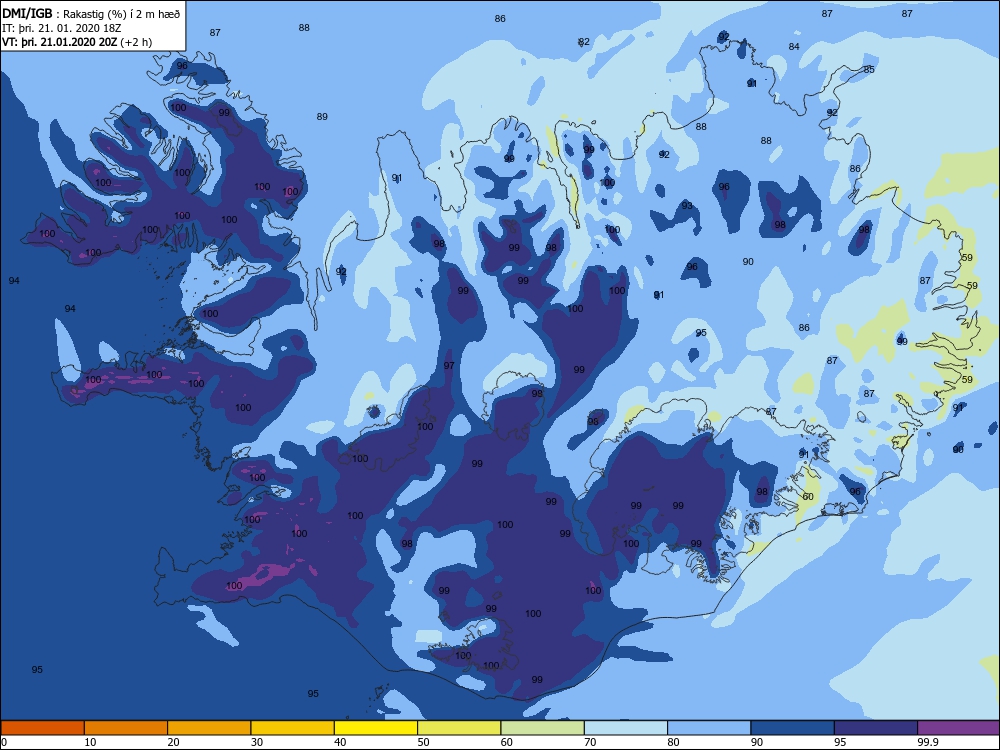The image size is (1000, 750).
Task: Click the 80–90 light blue legend swatch
Action: [x=709, y=728]
